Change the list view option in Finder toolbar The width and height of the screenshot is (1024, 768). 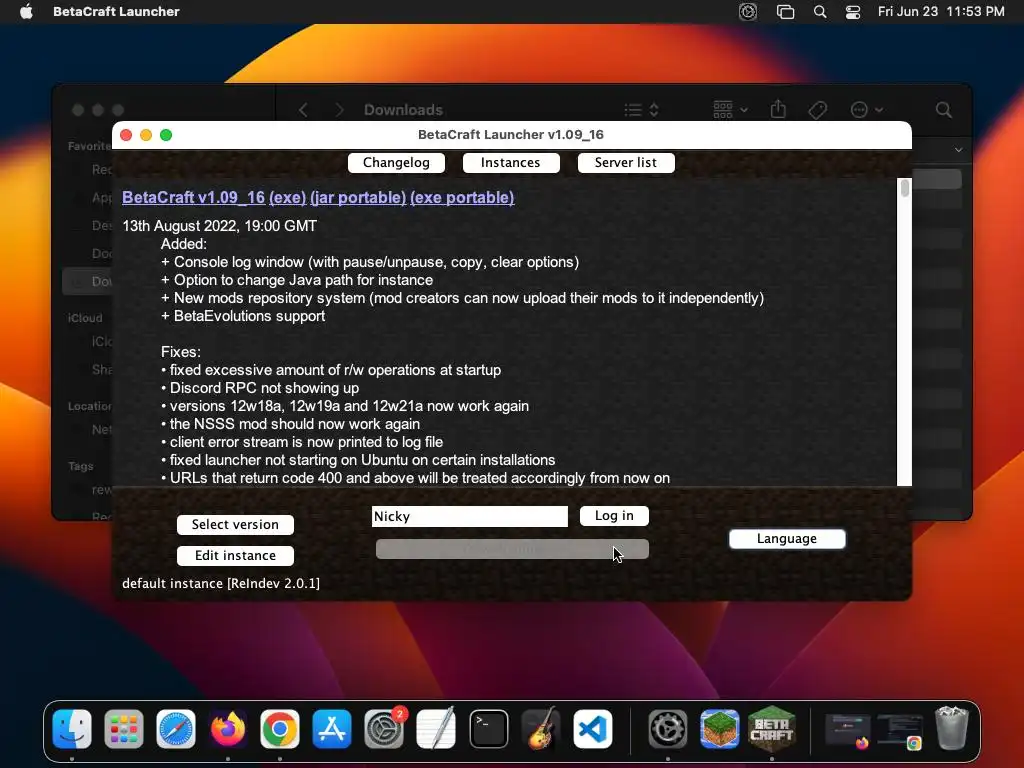641,110
